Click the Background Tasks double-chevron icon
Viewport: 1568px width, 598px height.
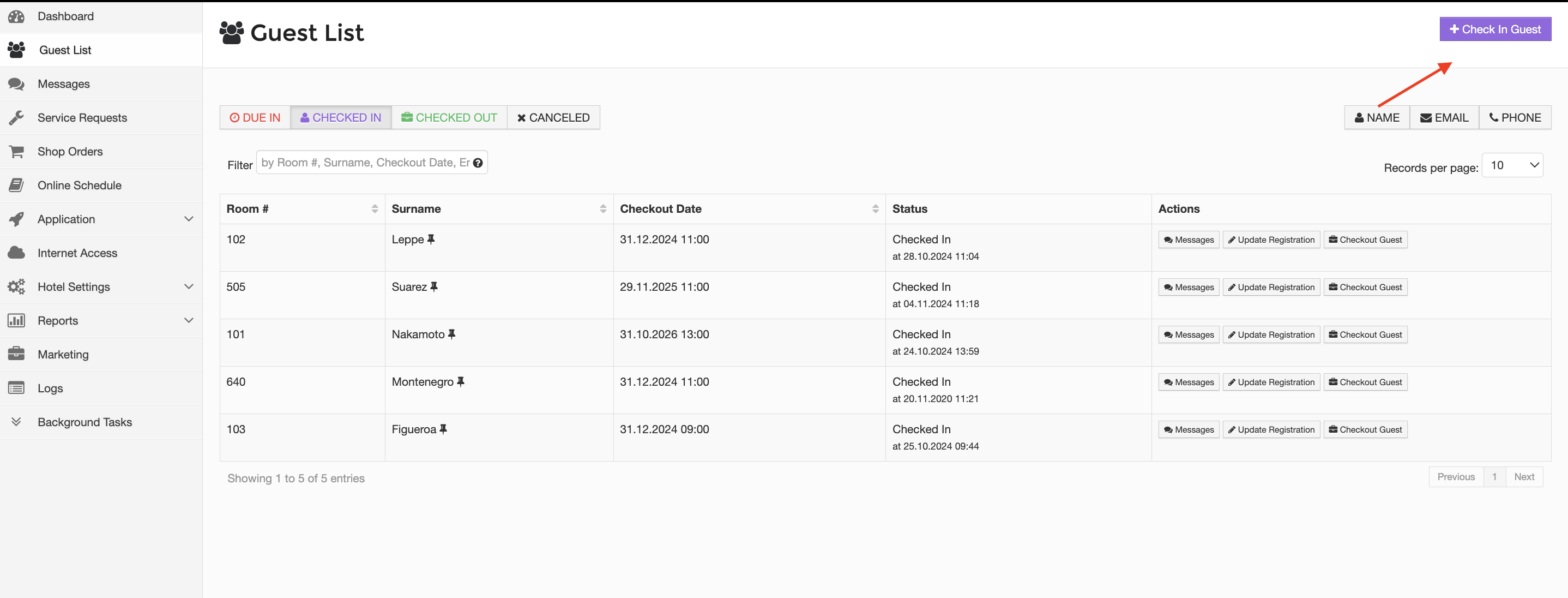click(16, 422)
